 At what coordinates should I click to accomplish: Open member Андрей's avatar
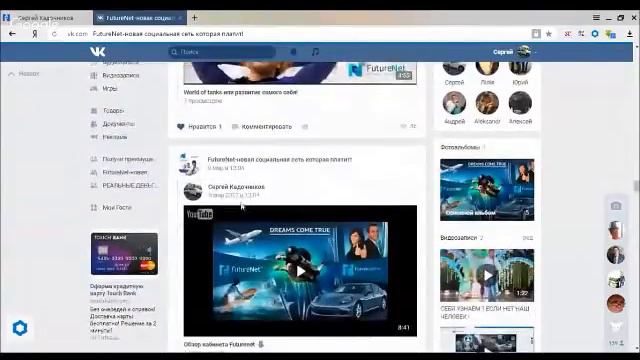[454, 102]
